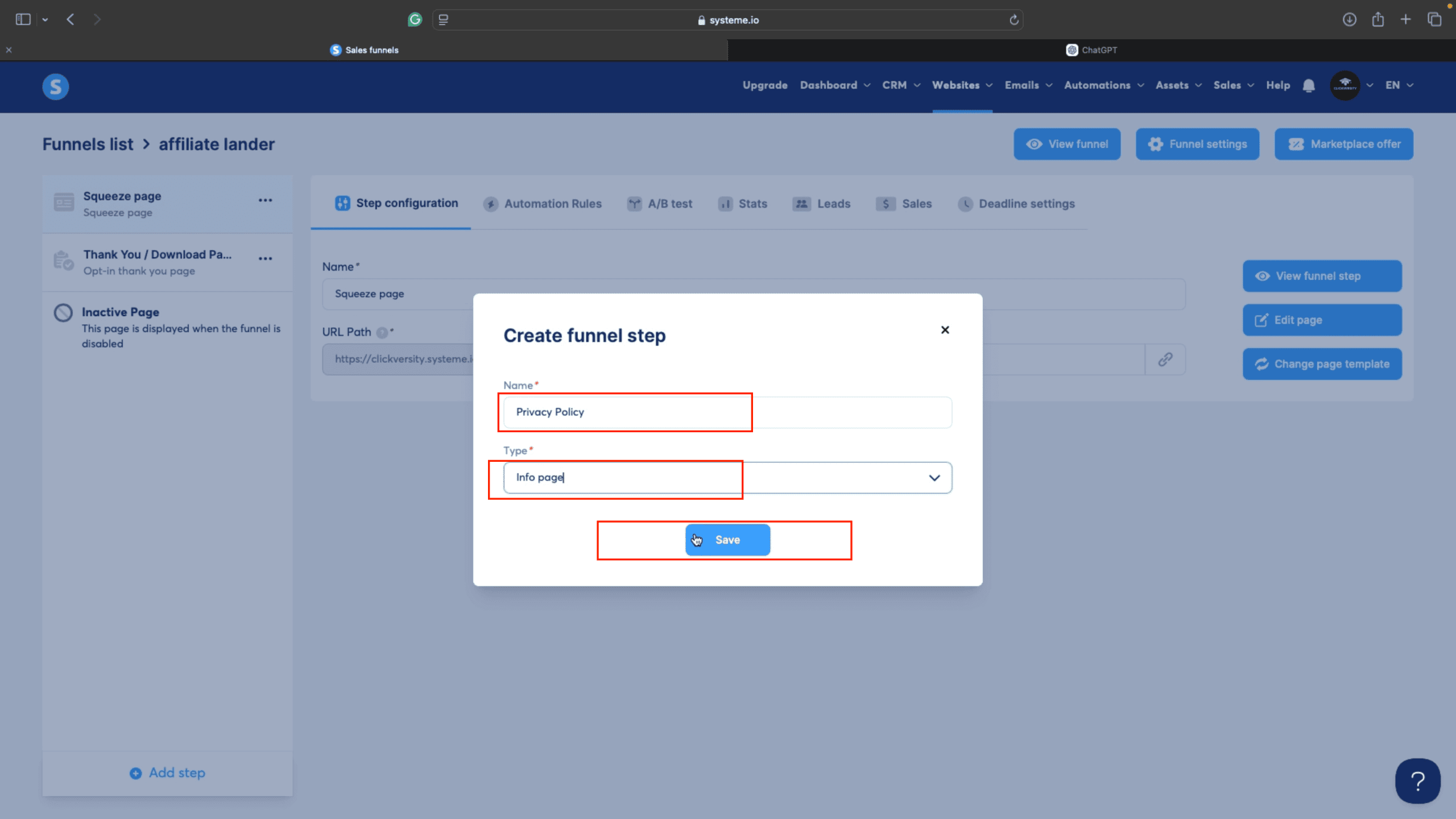Open the Assets dropdown menu
This screenshot has width=1456, height=819.
click(x=1178, y=85)
